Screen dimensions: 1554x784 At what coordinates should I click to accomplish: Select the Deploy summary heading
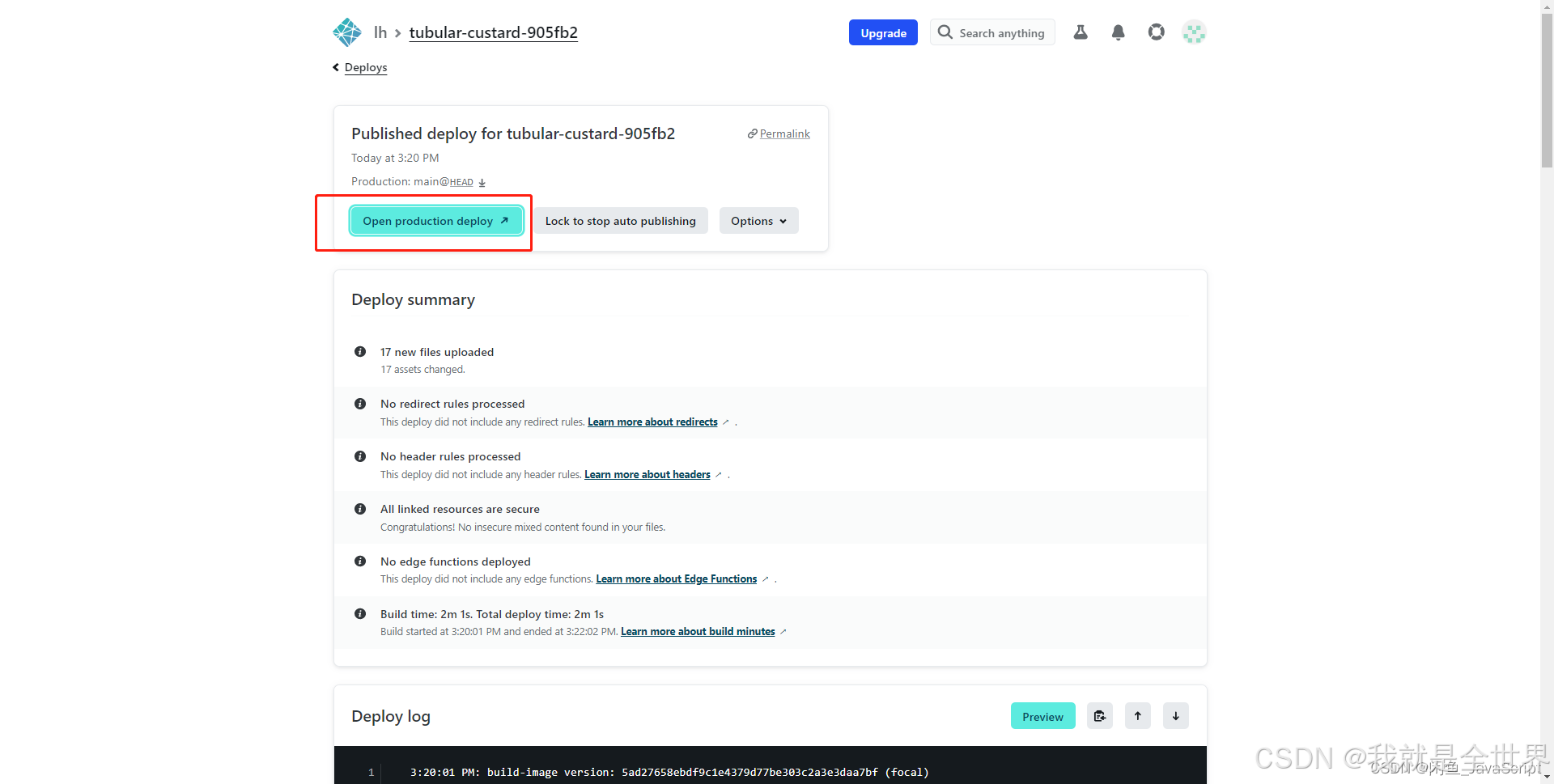click(413, 299)
